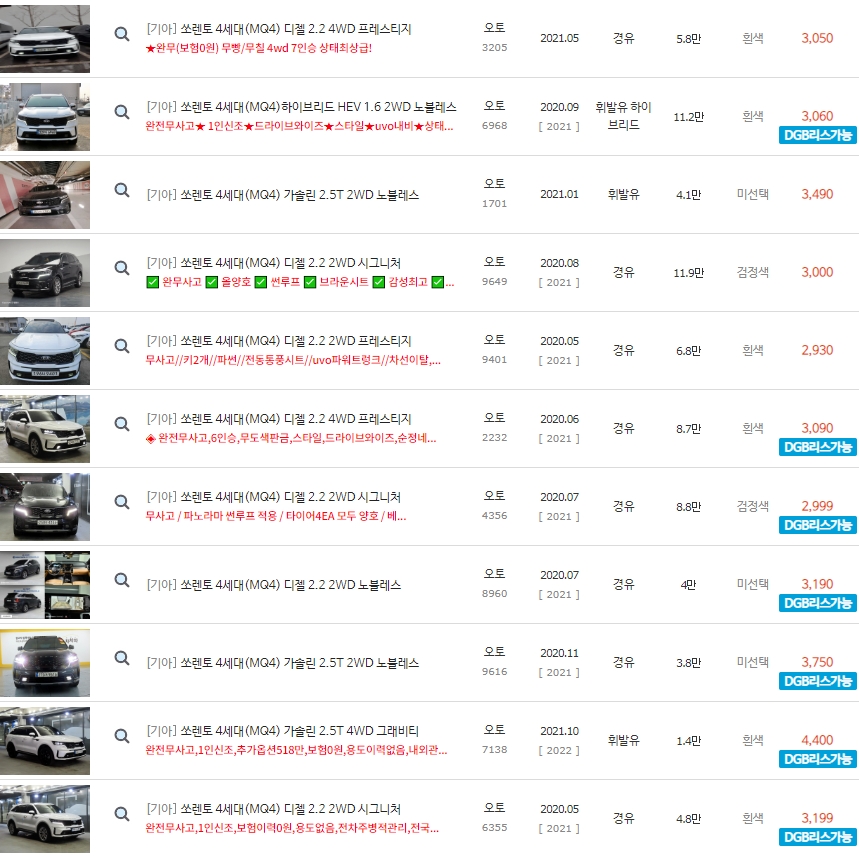Click DGB리스가능 badge under price 3,190
This screenshot has width=859, height=857.
(817, 603)
